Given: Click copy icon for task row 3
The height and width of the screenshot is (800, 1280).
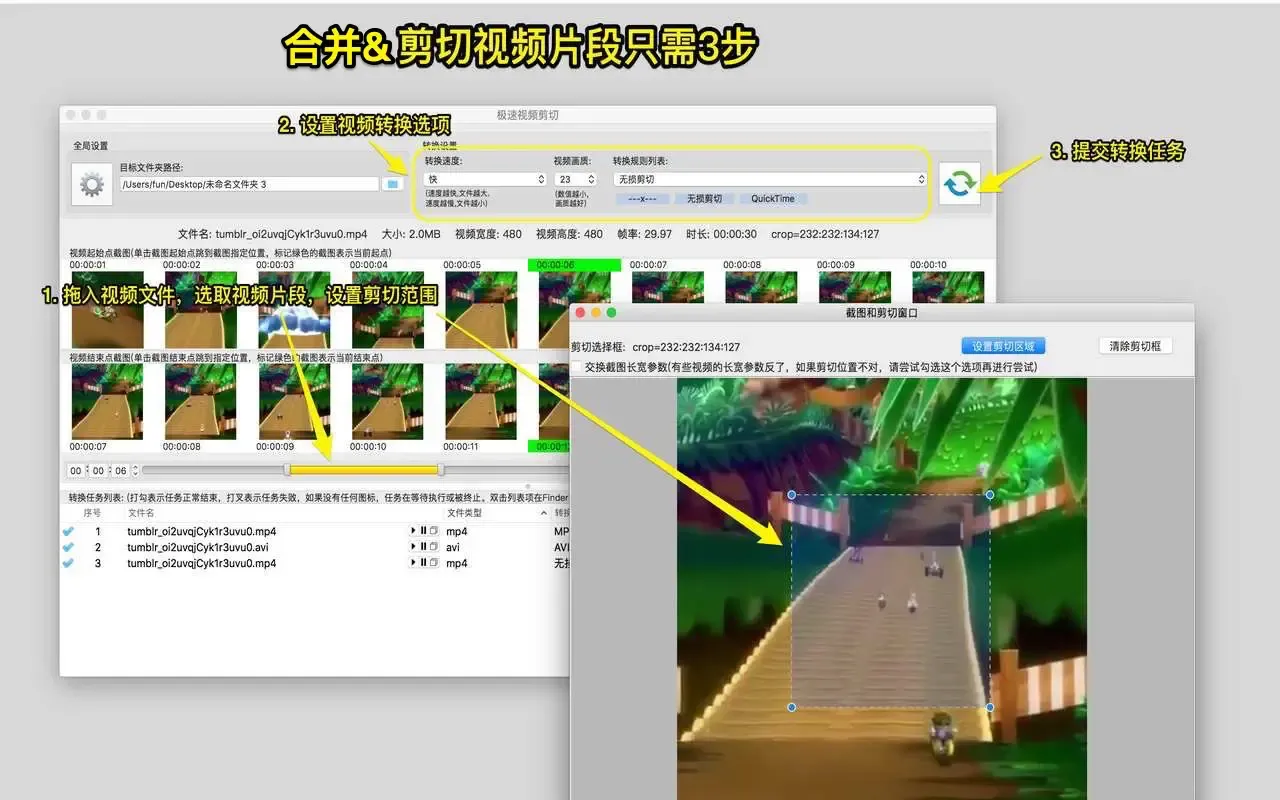Looking at the screenshot, I should click(434, 563).
